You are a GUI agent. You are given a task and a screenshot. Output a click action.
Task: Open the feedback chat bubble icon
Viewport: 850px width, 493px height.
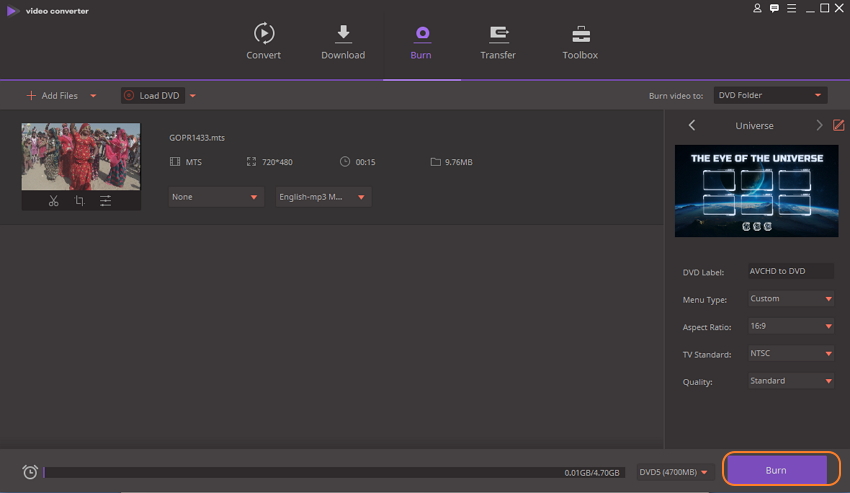(774, 8)
